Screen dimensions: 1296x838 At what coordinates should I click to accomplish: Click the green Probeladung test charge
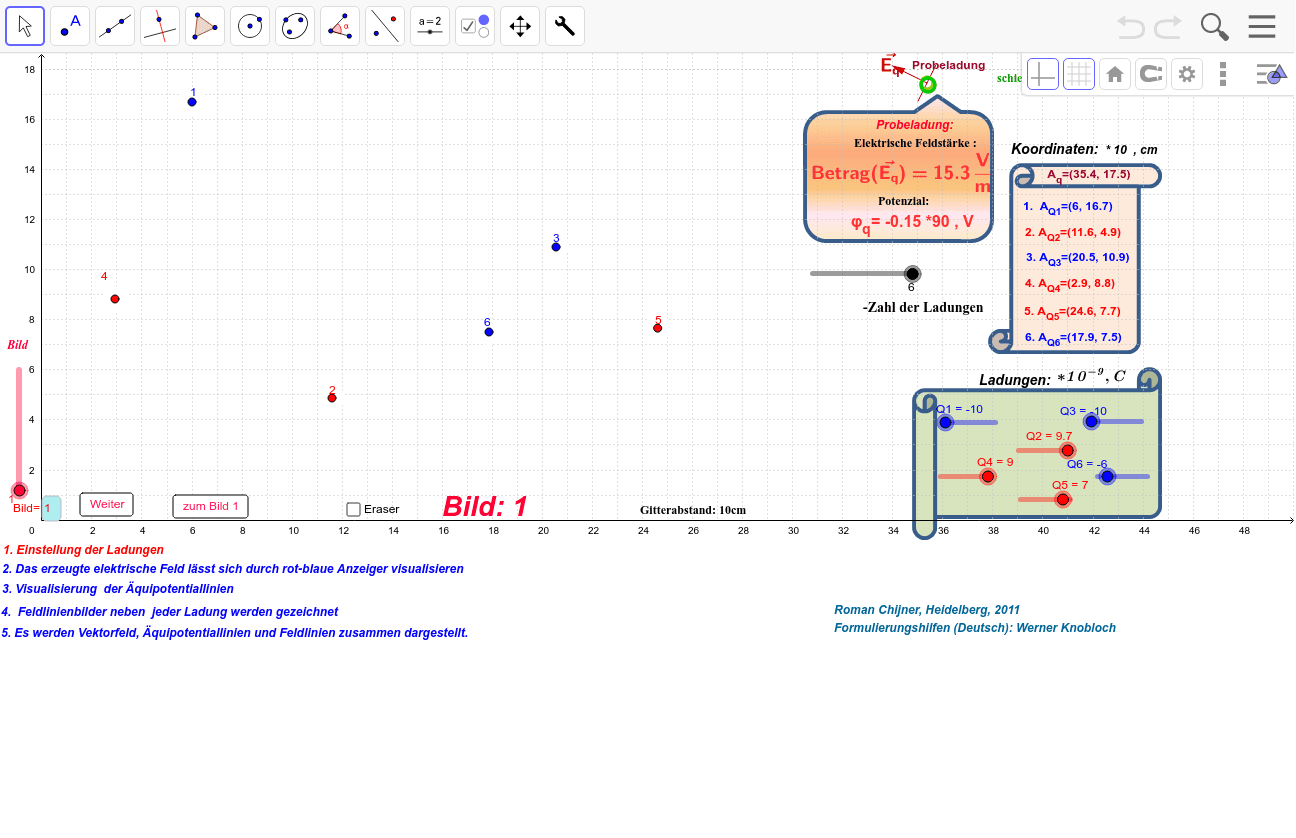(x=928, y=85)
